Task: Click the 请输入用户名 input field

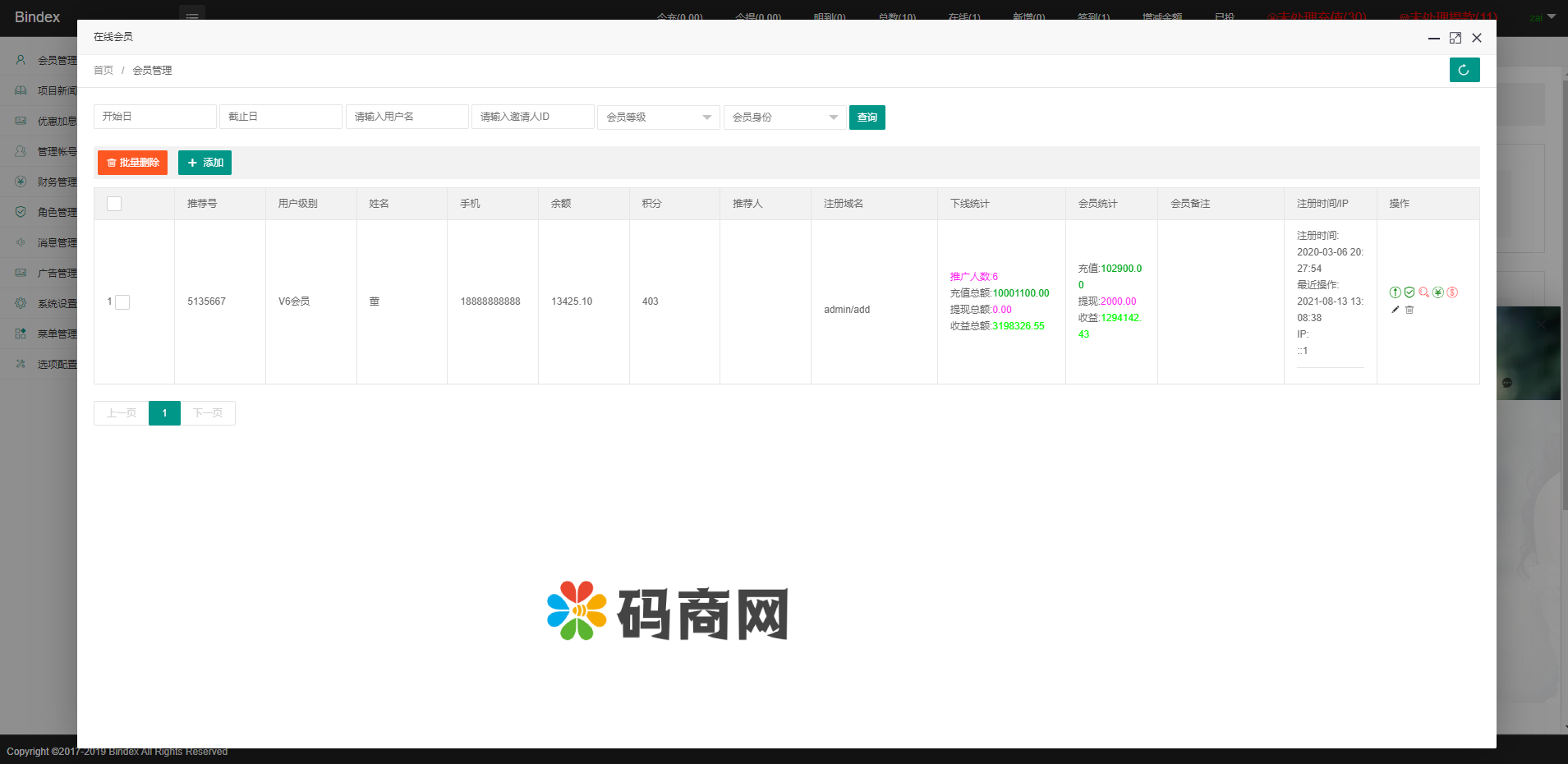Action: pyautogui.click(x=407, y=117)
